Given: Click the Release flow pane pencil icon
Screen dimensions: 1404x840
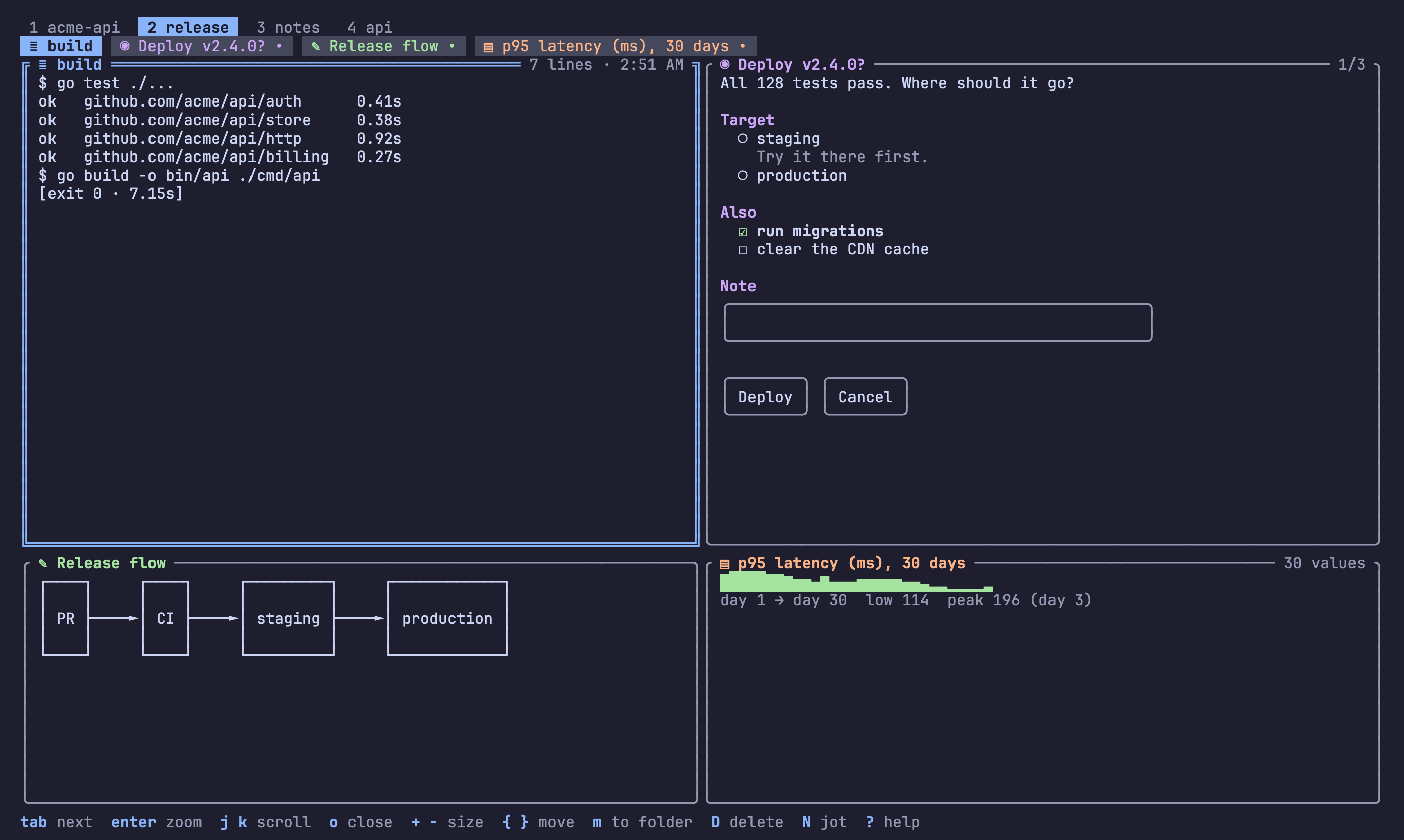Looking at the screenshot, I should click(43, 563).
